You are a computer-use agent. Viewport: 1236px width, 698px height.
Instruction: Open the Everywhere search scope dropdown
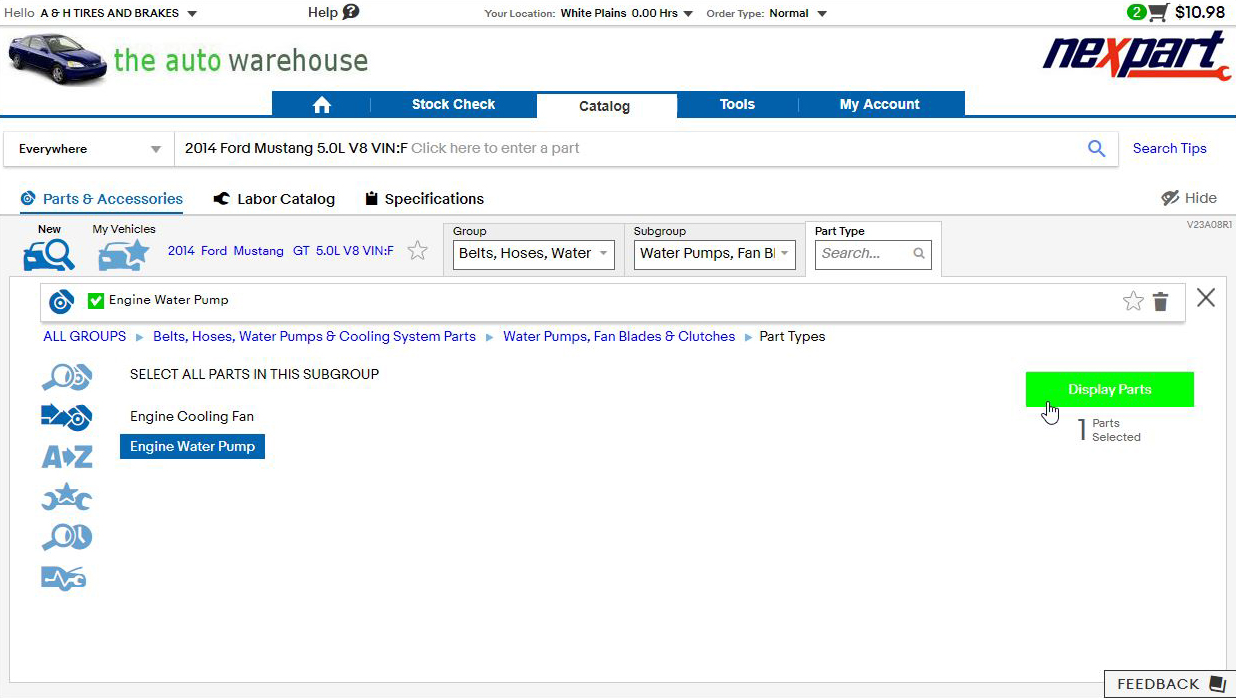[x=90, y=149]
